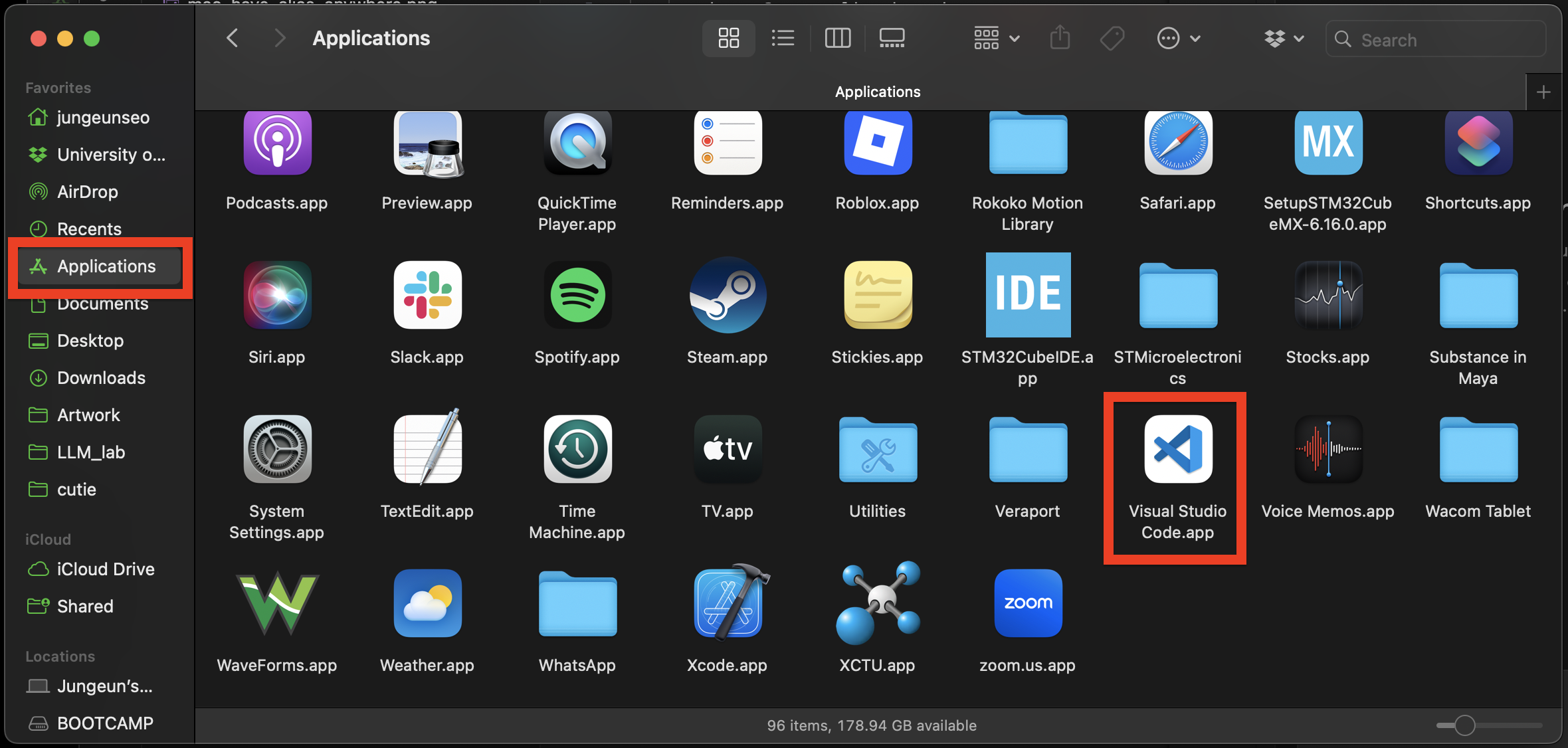Switch to icon view
This screenshot has width=1568, height=748.
[x=729, y=38]
